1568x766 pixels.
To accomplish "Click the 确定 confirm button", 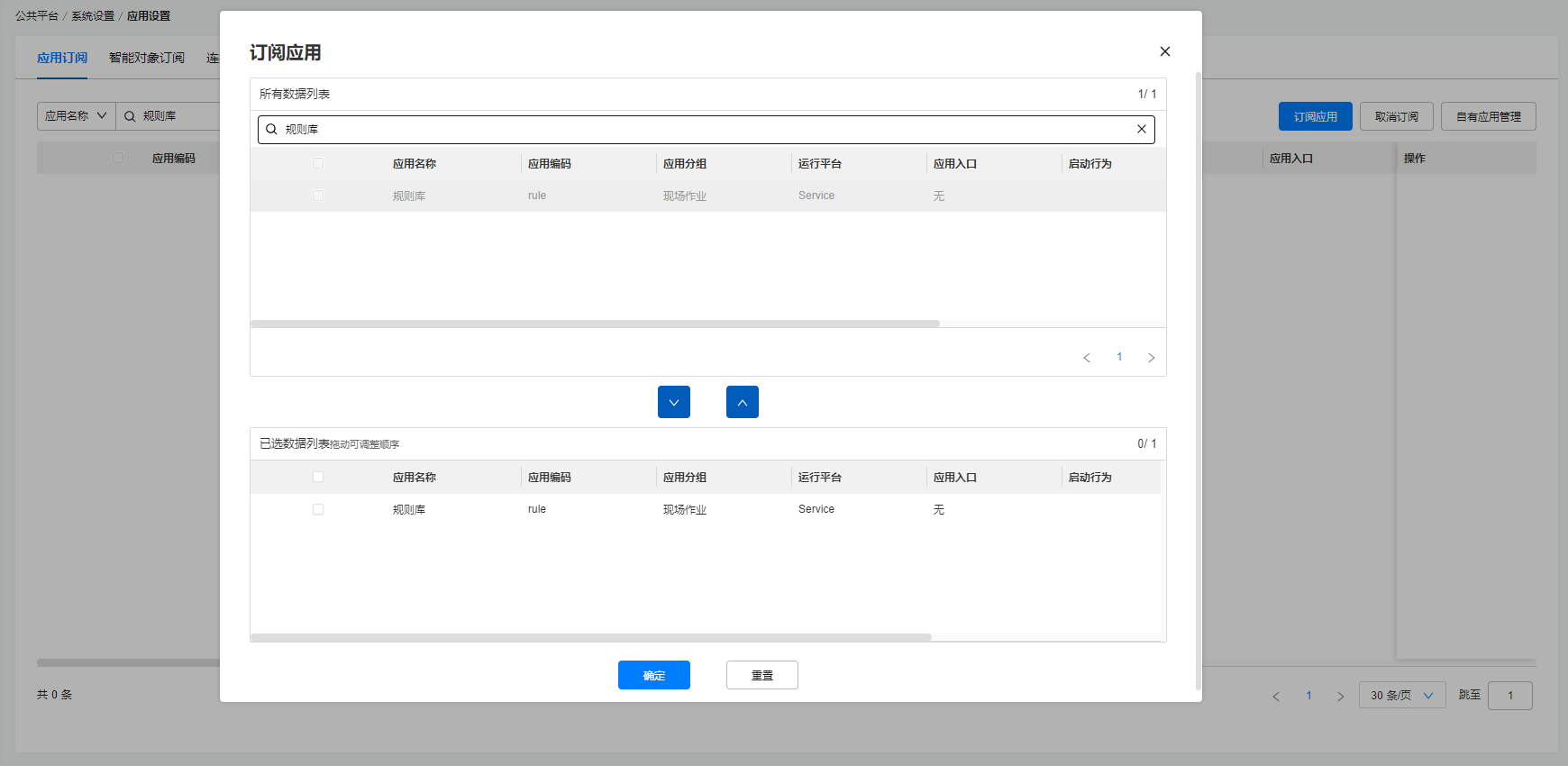I will tap(654, 675).
